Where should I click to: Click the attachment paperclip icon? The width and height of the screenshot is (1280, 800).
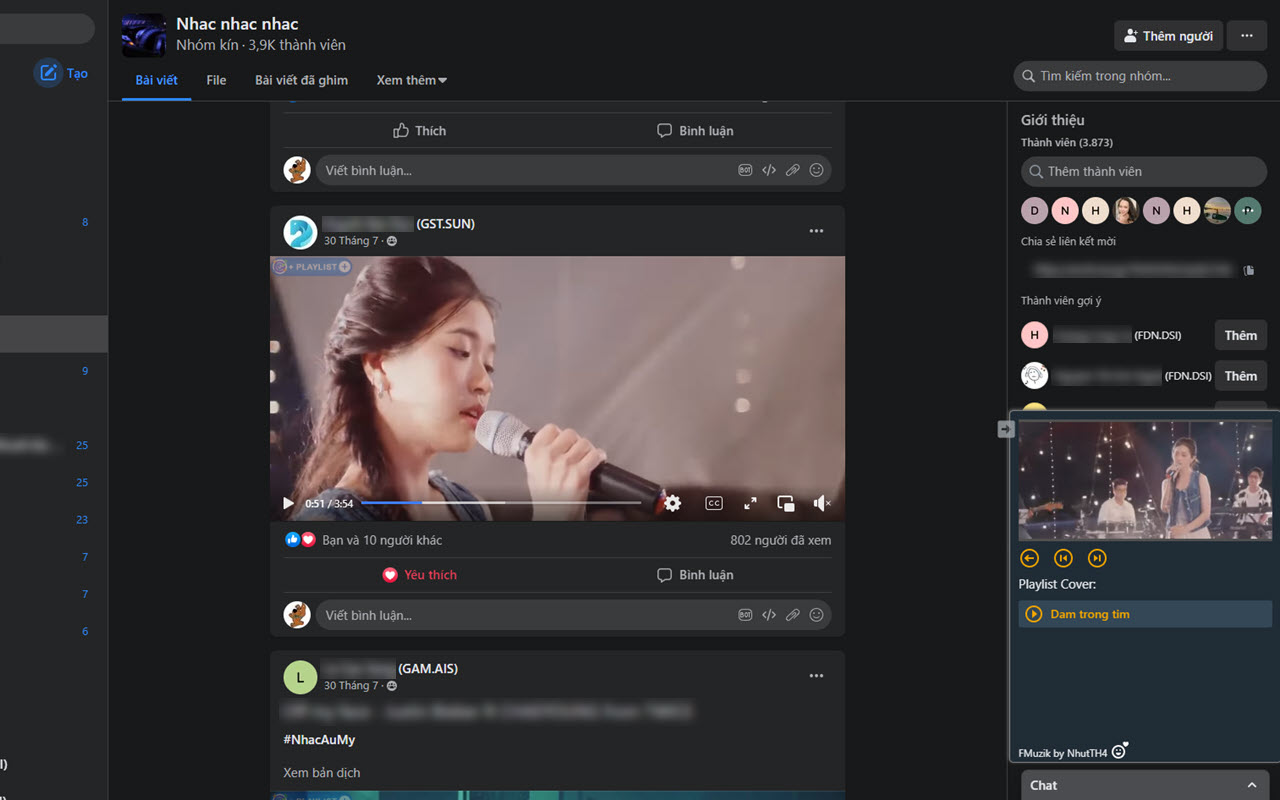click(x=793, y=614)
